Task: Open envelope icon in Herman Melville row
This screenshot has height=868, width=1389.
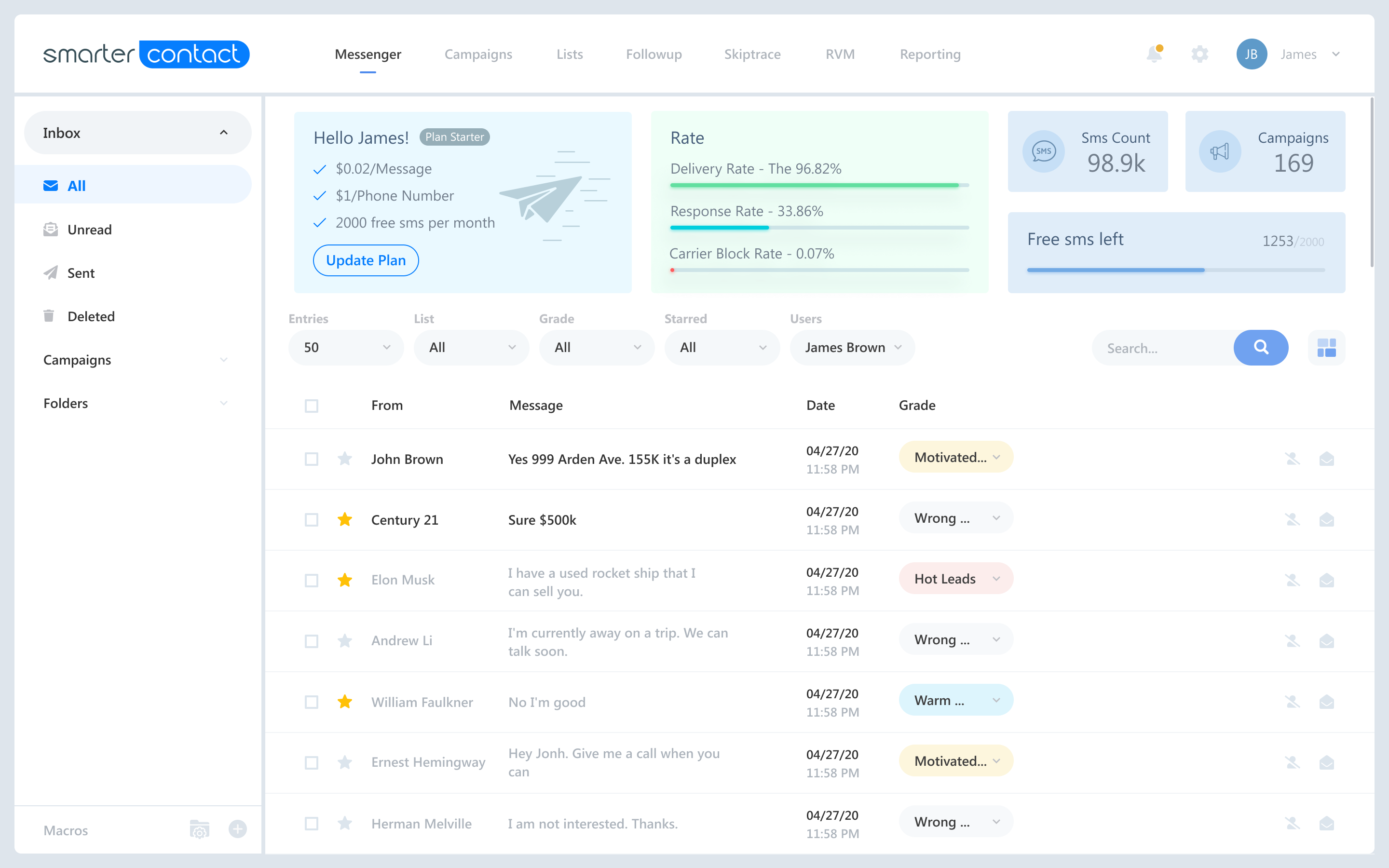Action: click(1326, 823)
